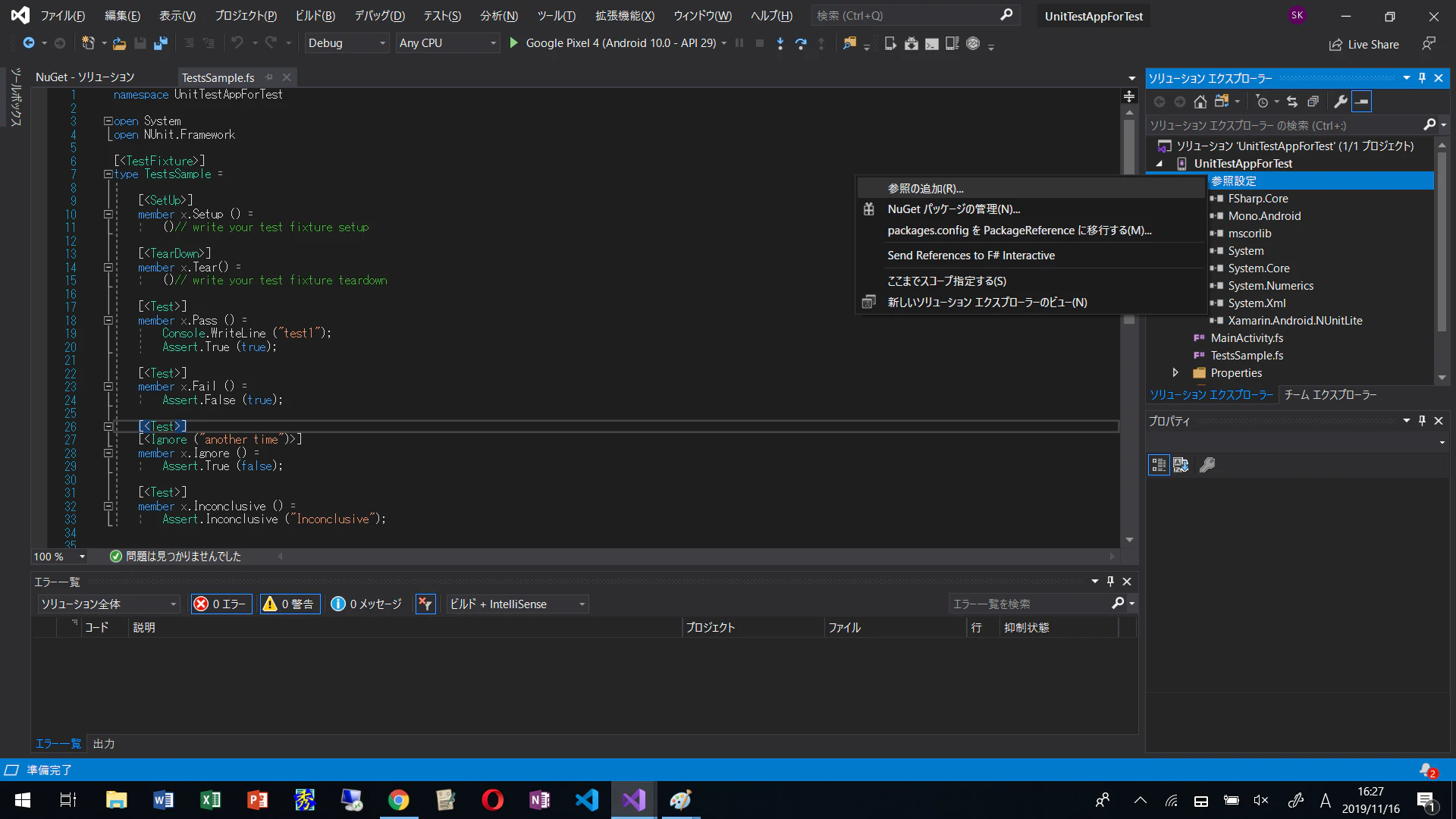Click the Live Share button
The width and height of the screenshot is (1456, 819).
tap(1363, 44)
